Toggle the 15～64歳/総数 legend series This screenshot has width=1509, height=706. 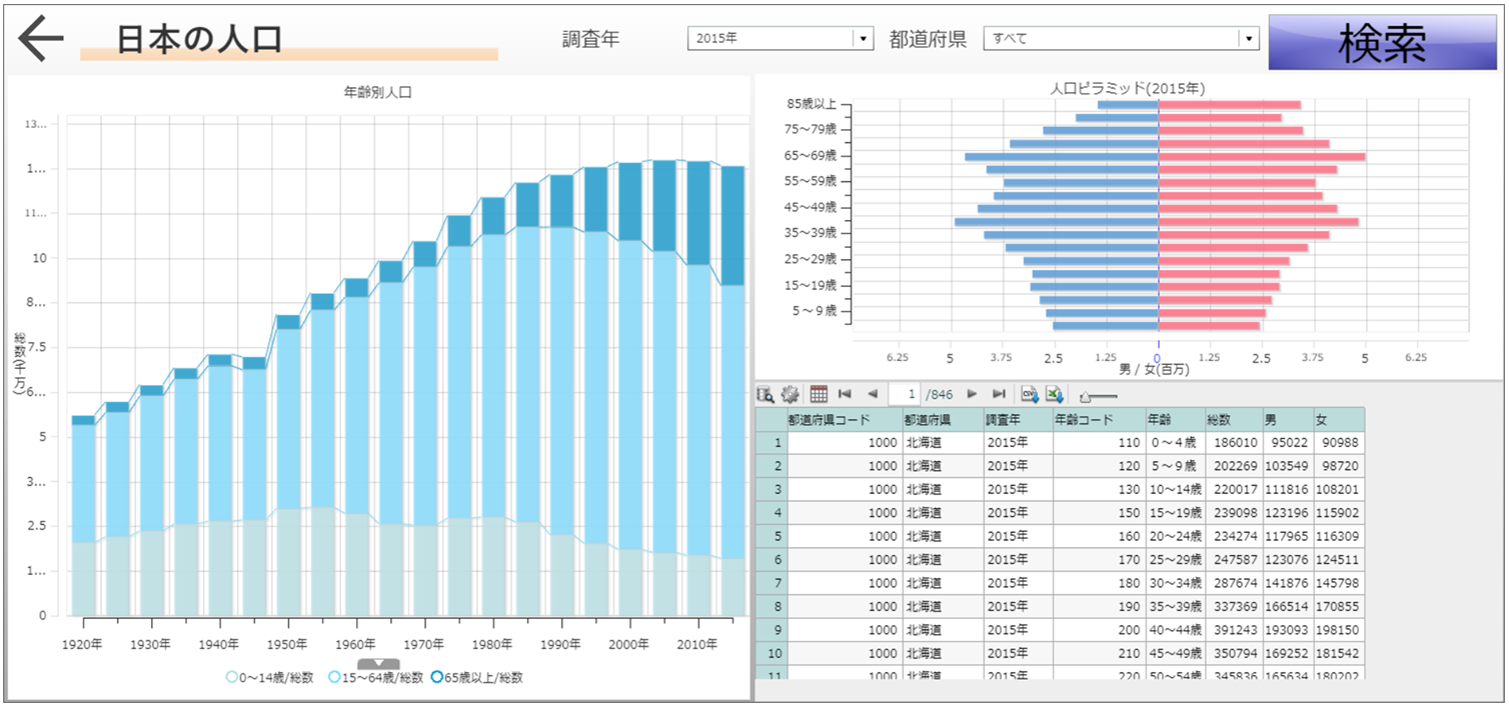pos(376,678)
